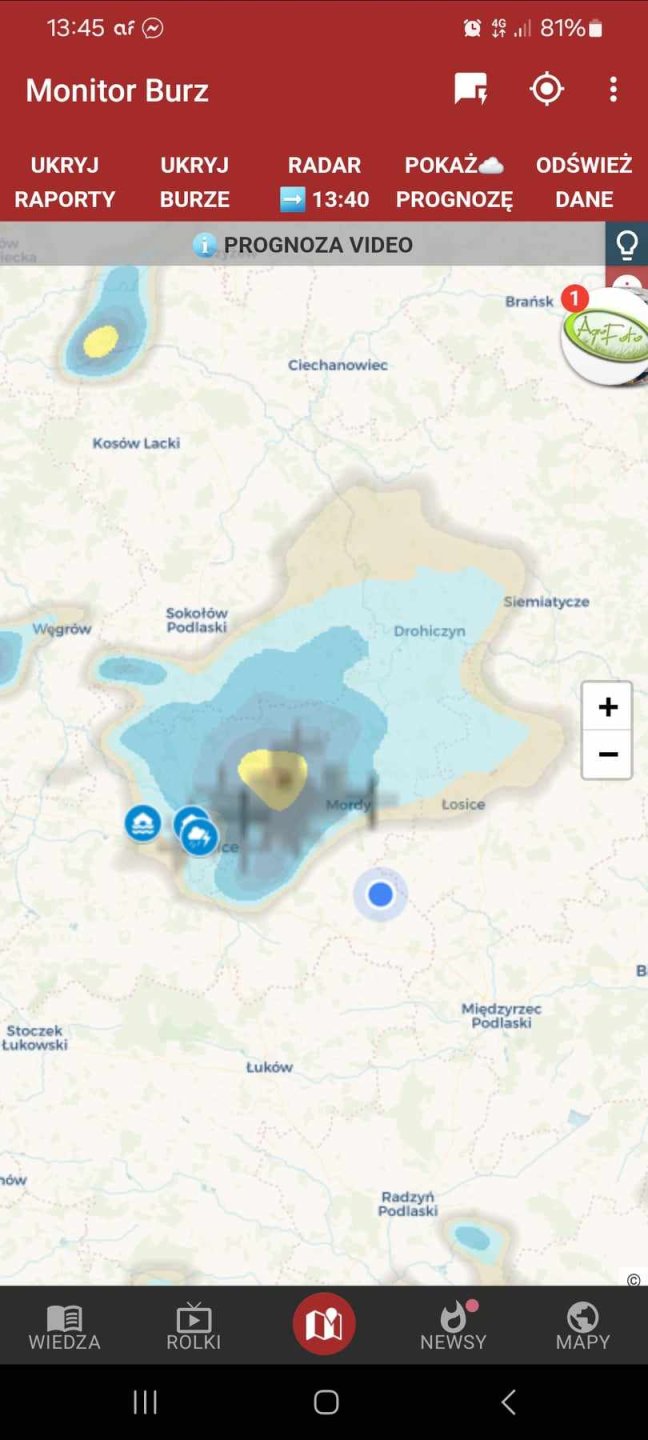Image resolution: width=648 pixels, height=1440 pixels.
Task: Tap the blue current location dot
Action: (380, 894)
